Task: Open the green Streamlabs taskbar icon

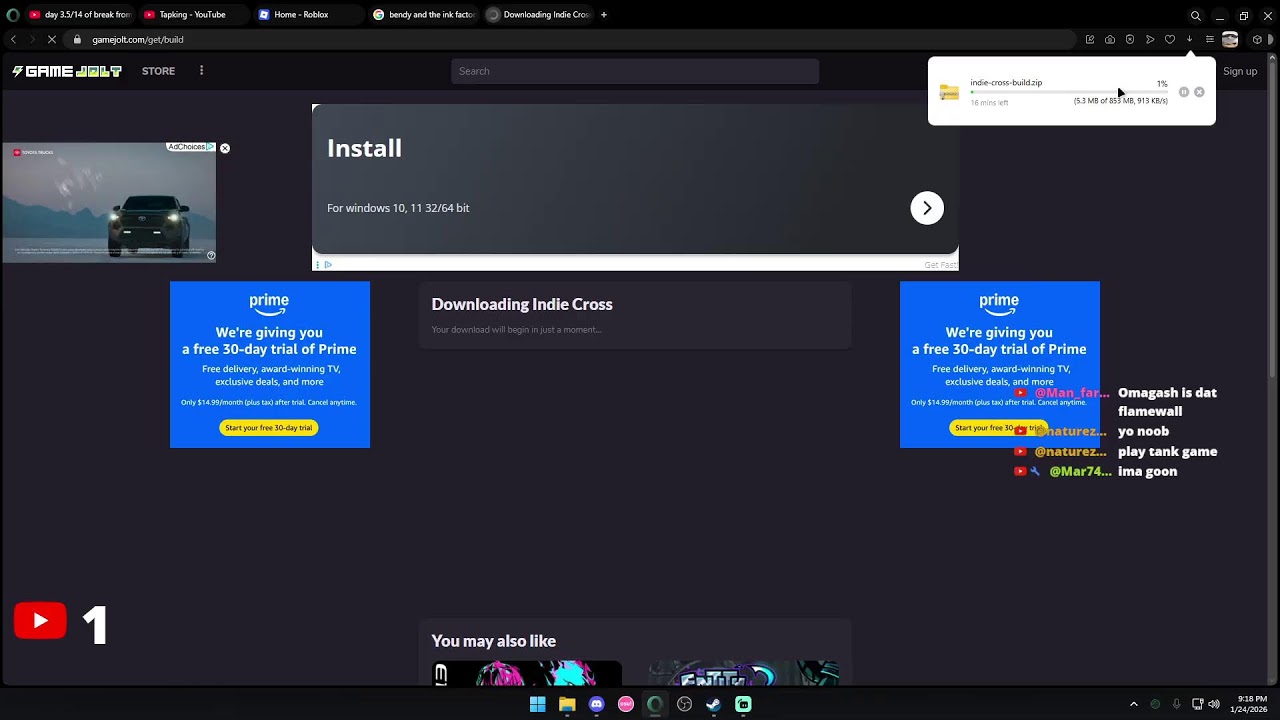Action: tap(743, 704)
